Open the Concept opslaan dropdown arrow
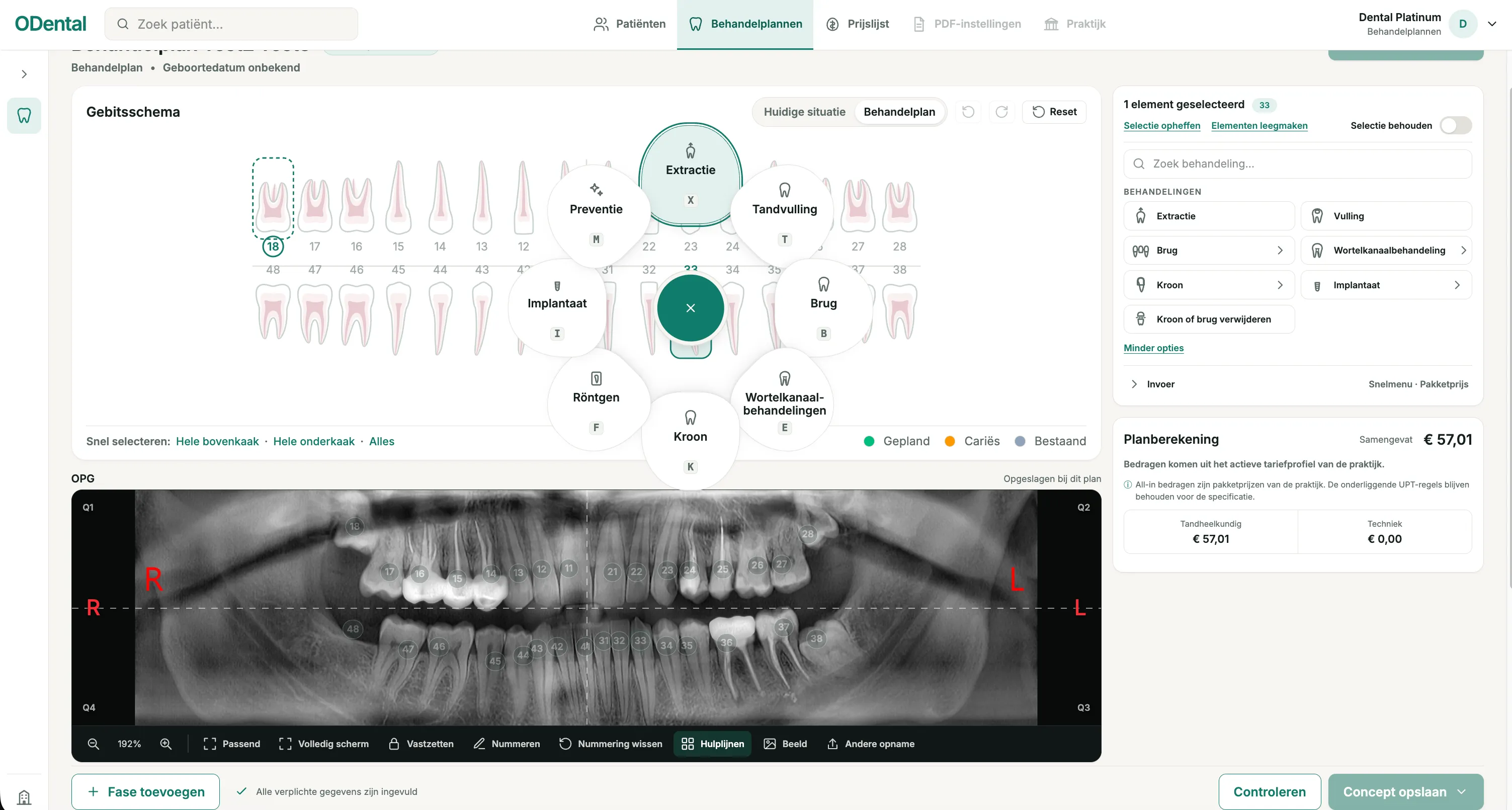This screenshot has height=810, width=1512. click(x=1462, y=792)
